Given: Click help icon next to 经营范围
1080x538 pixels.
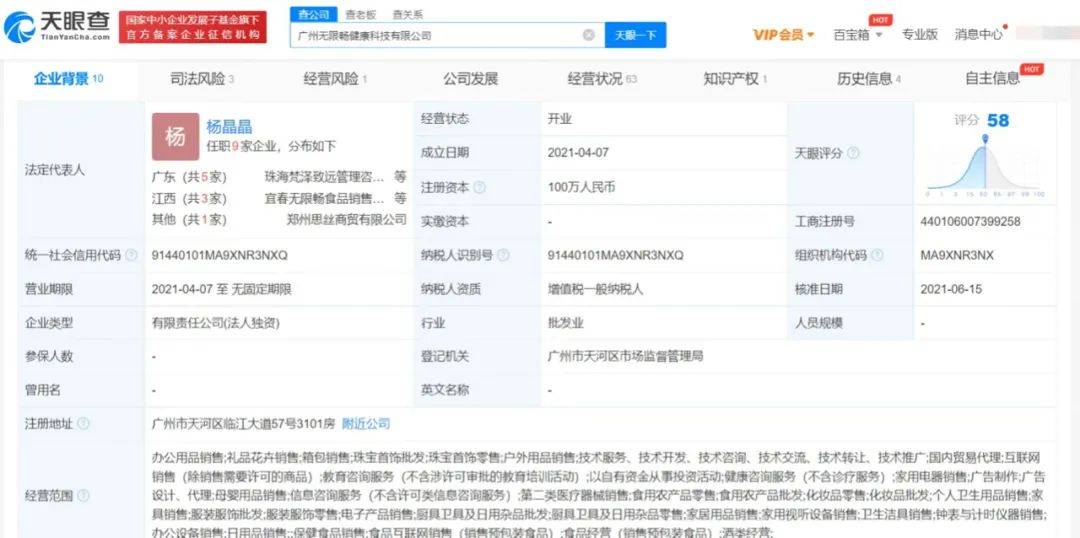Looking at the screenshot, I should click(x=83, y=495).
